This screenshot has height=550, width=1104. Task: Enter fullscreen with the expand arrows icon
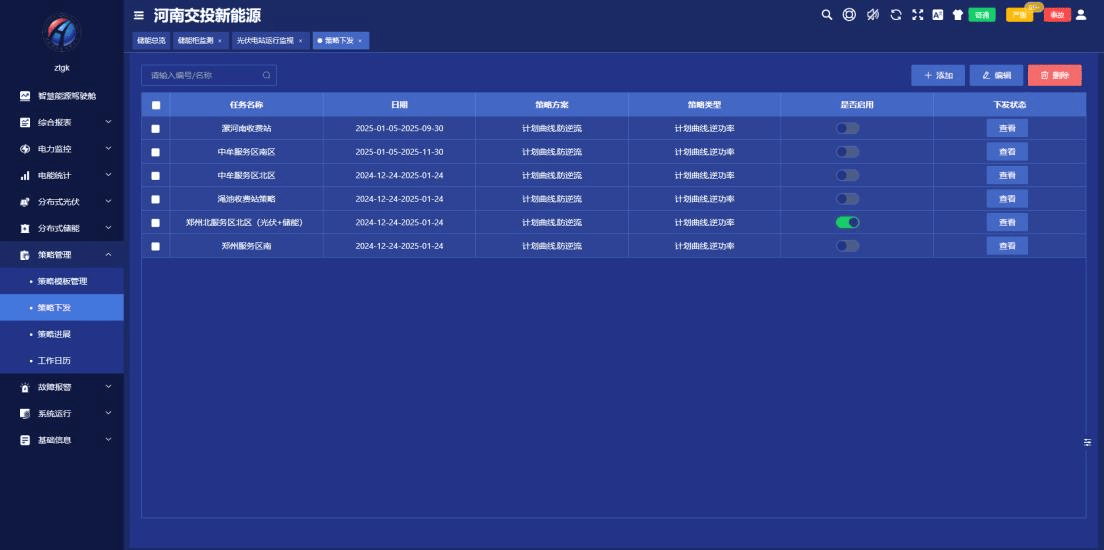(x=917, y=14)
